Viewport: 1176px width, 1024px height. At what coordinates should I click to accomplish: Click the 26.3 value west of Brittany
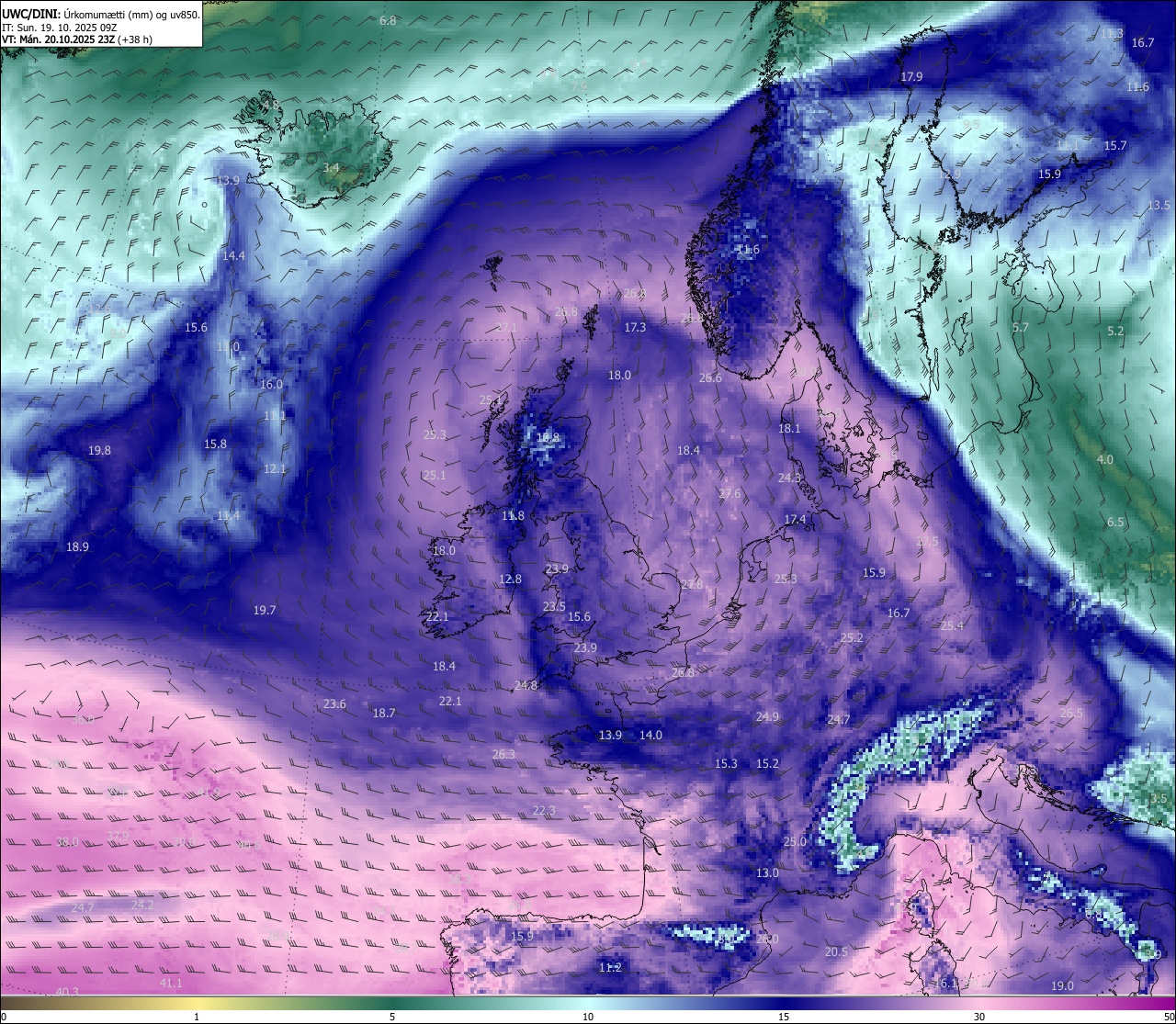pyautogui.click(x=503, y=755)
